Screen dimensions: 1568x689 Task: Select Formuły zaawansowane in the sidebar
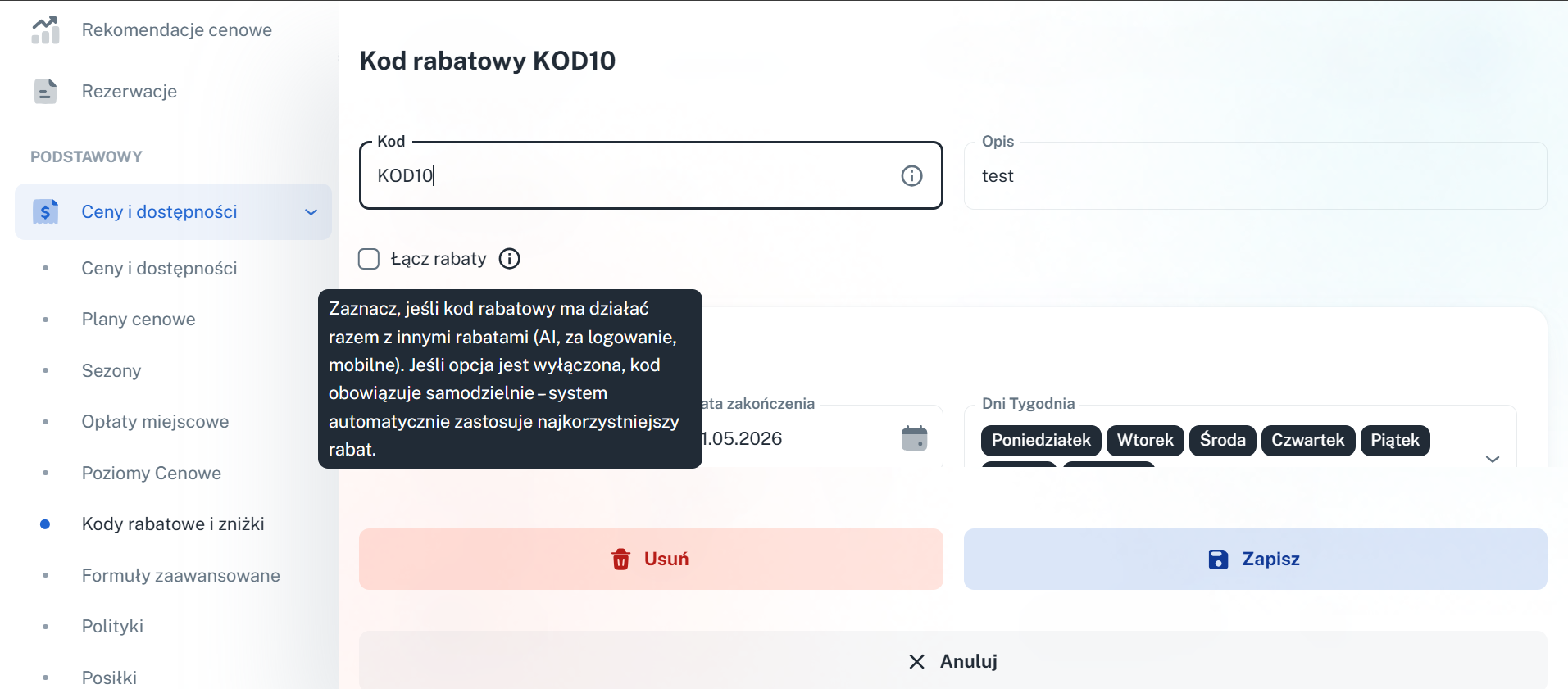(x=180, y=576)
